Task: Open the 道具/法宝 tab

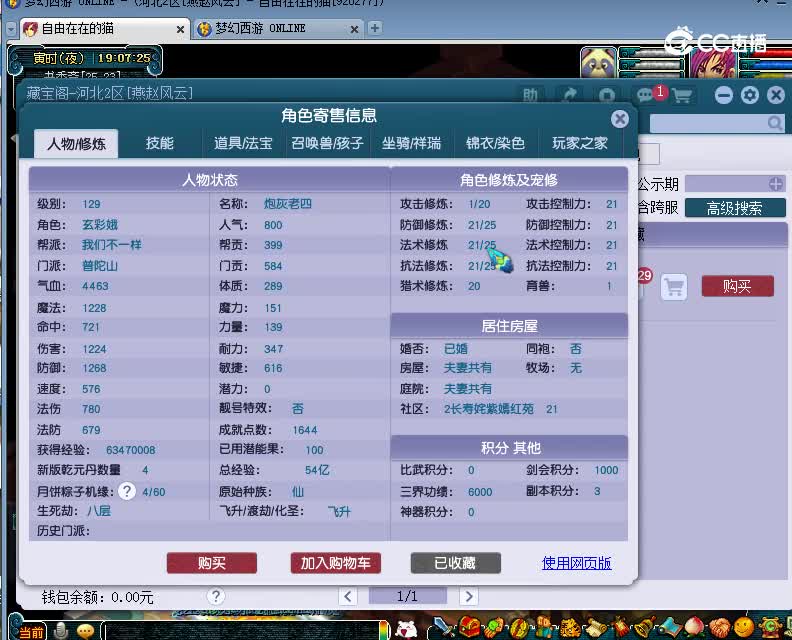Action: click(x=243, y=143)
